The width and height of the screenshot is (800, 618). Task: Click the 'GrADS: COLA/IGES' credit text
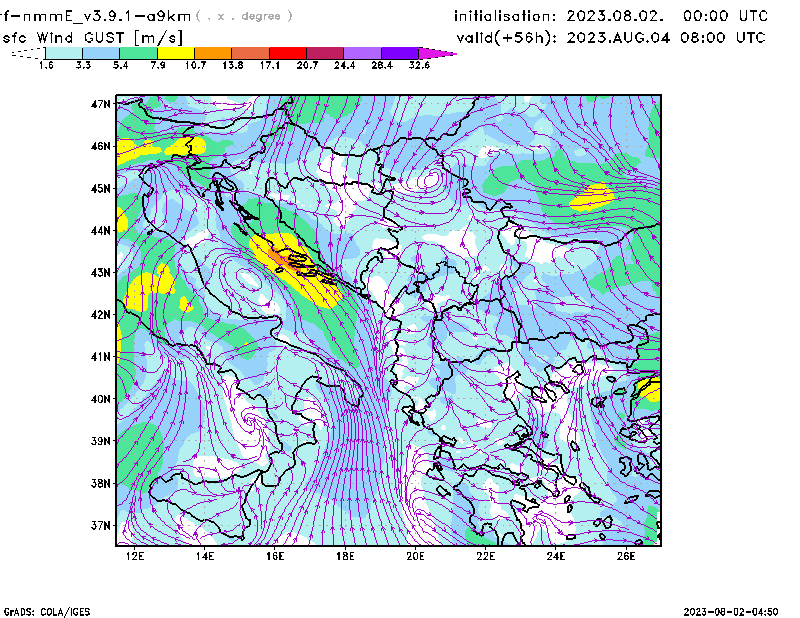point(47,612)
